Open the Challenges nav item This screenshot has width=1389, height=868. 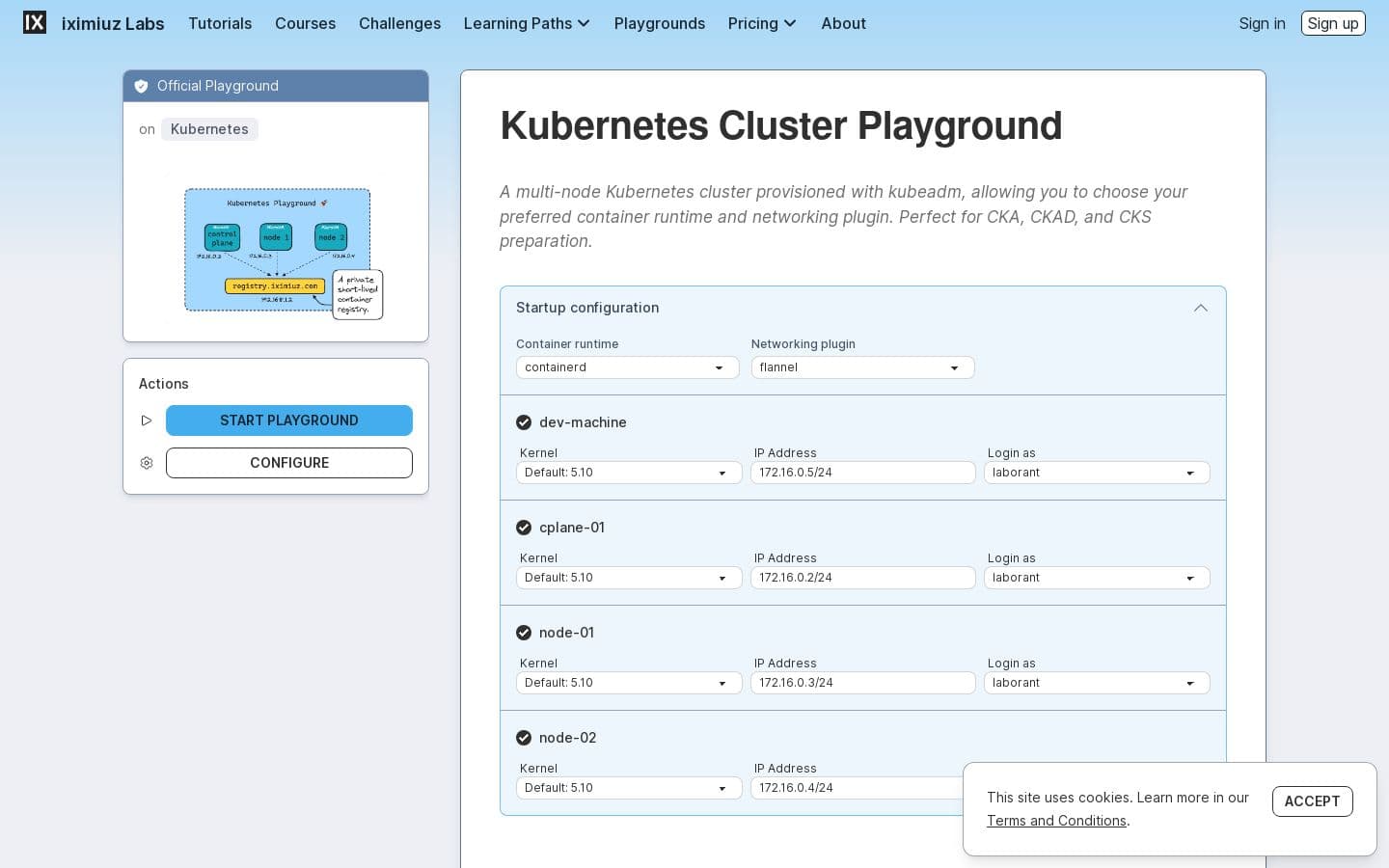tap(399, 23)
